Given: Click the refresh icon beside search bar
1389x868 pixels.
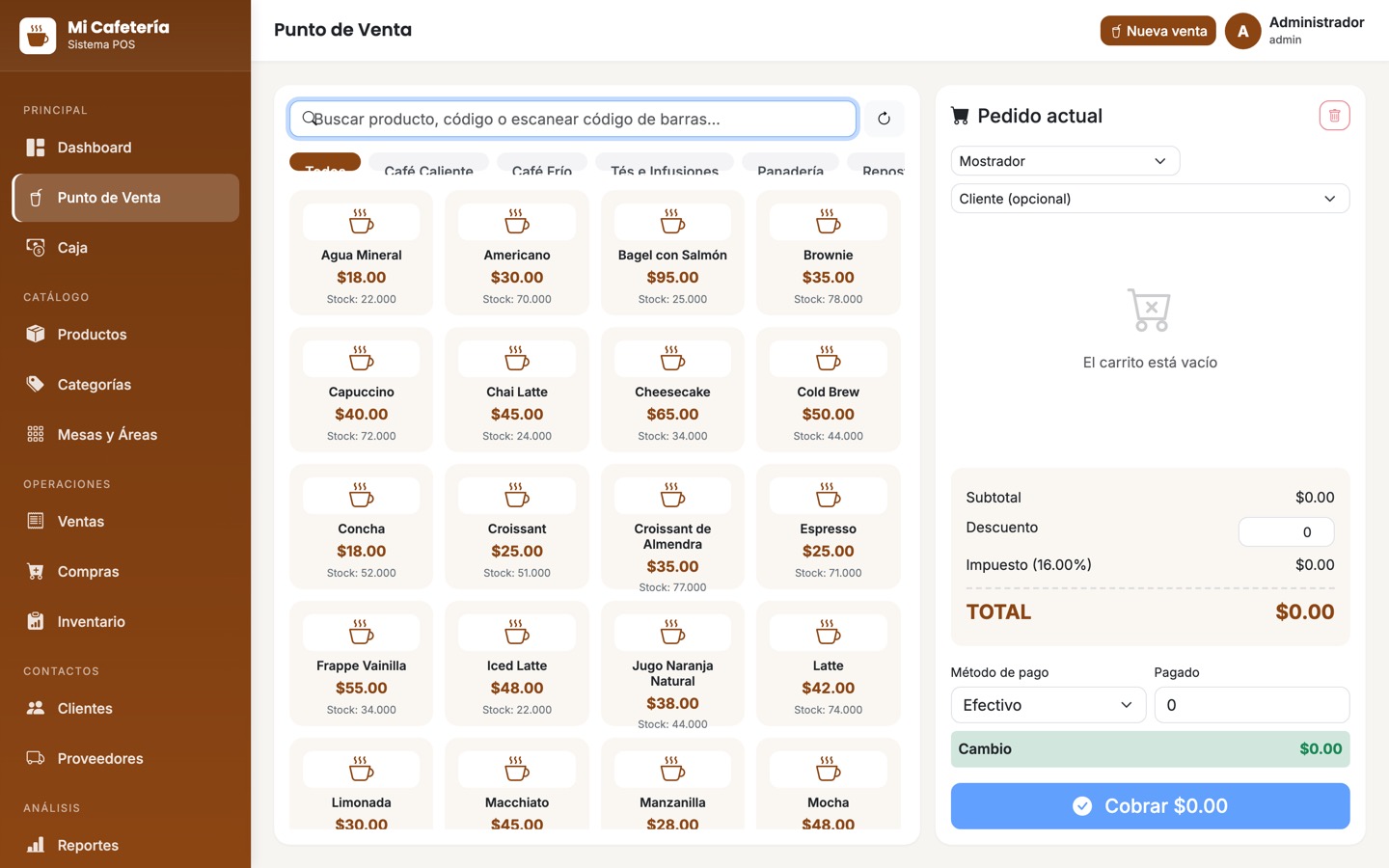Looking at the screenshot, I should [x=884, y=119].
